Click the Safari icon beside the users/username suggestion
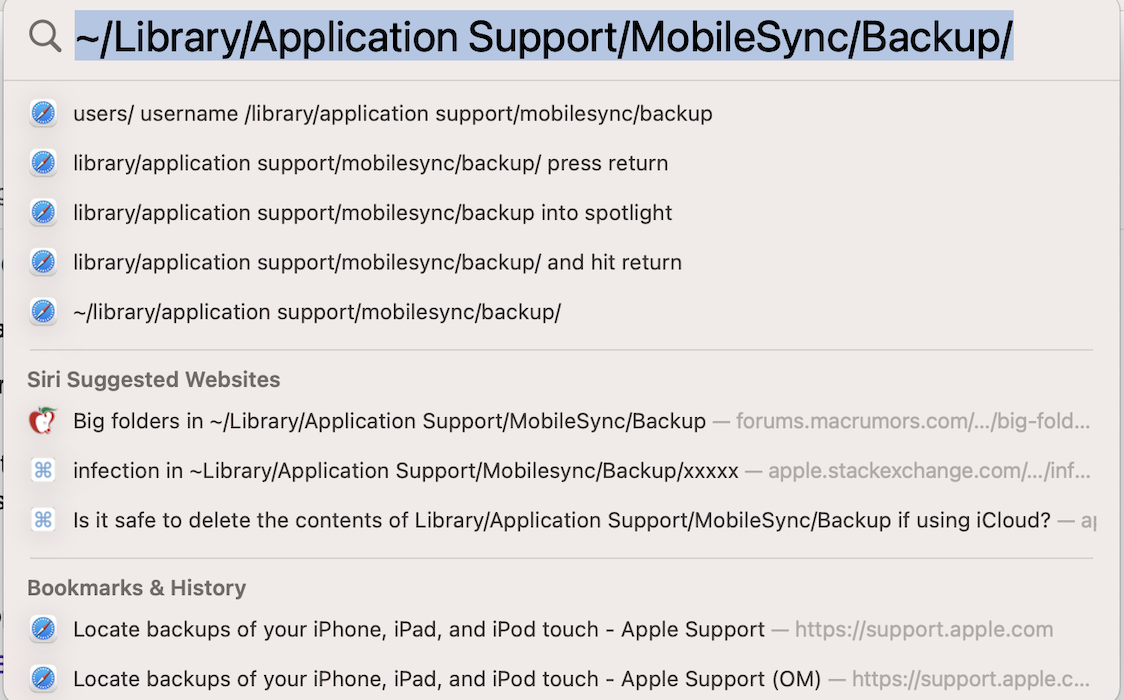Viewport: 1124px width, 700px height. pos(43,113)
